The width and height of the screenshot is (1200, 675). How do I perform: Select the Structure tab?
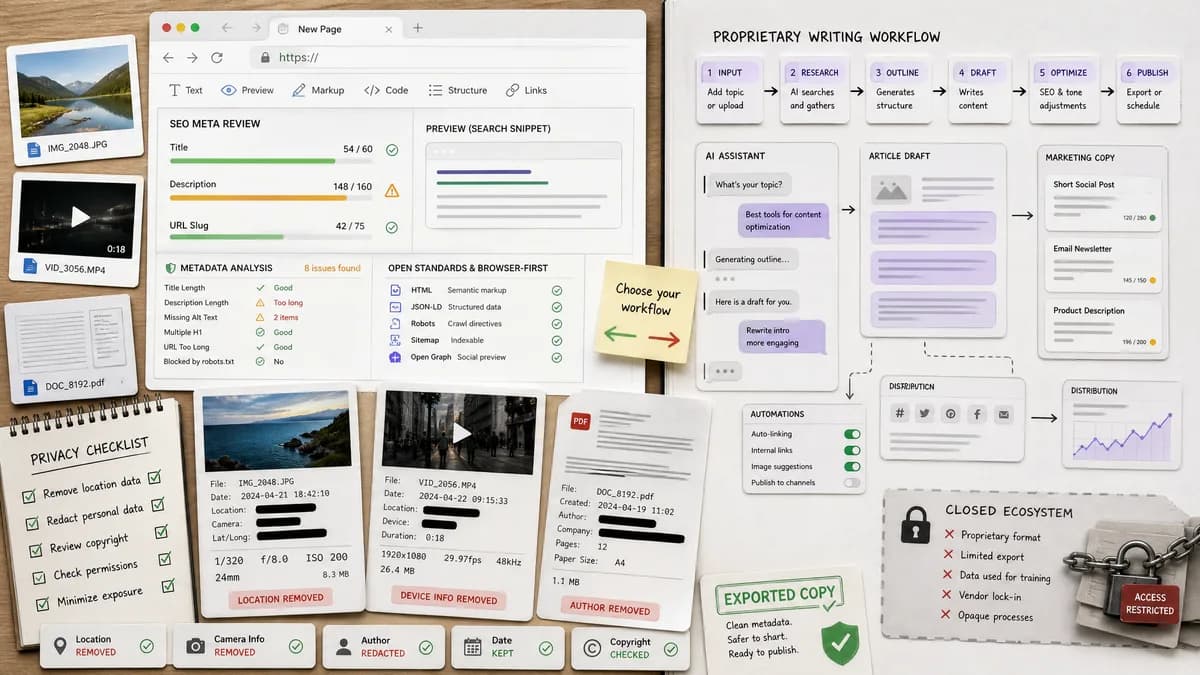pyautogui.click(x=458, y=90)
